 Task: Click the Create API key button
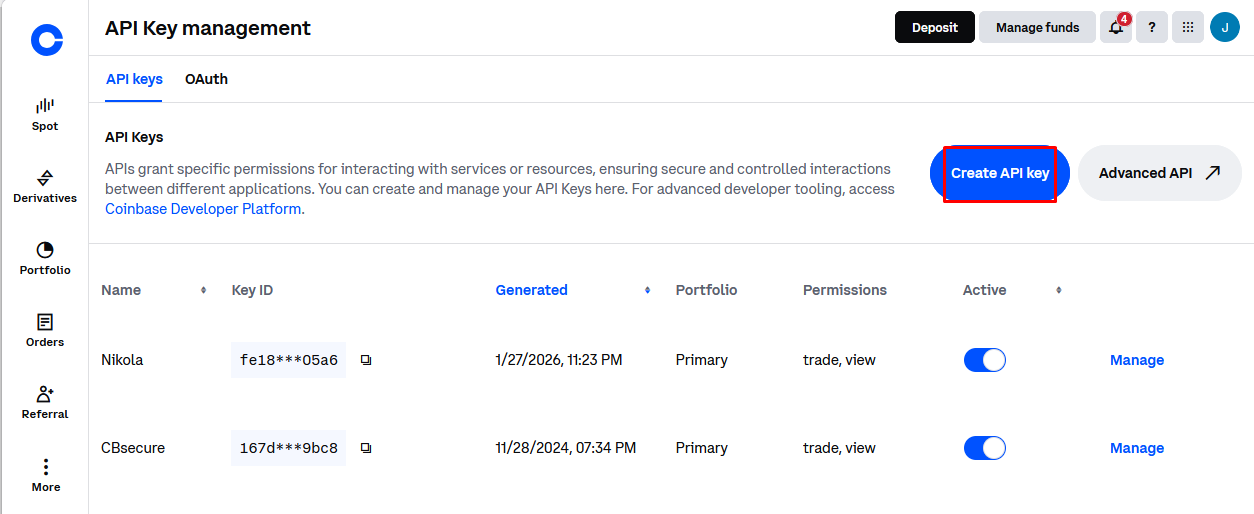coord(1000,173)
